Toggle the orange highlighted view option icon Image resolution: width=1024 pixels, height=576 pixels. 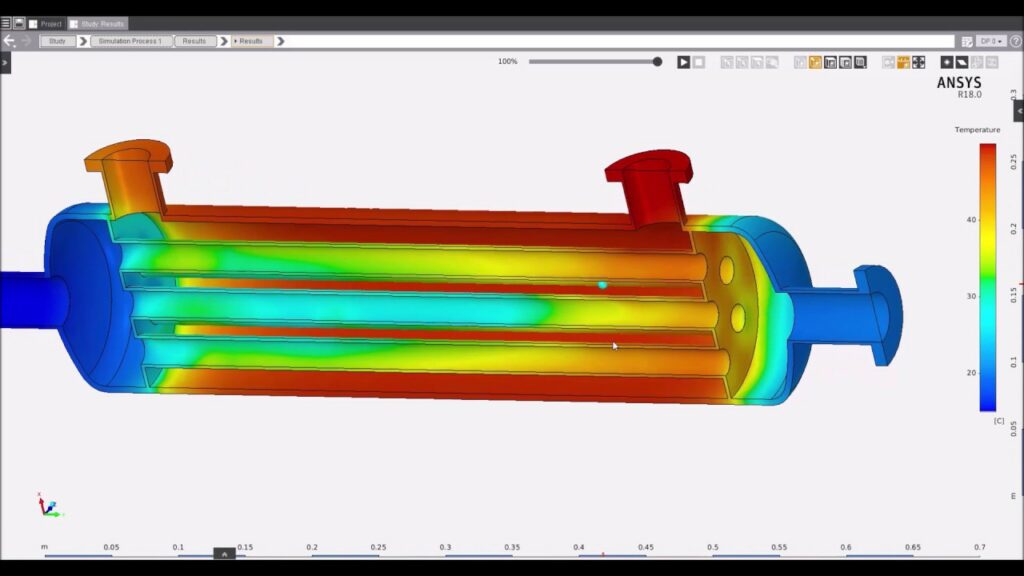903,62
